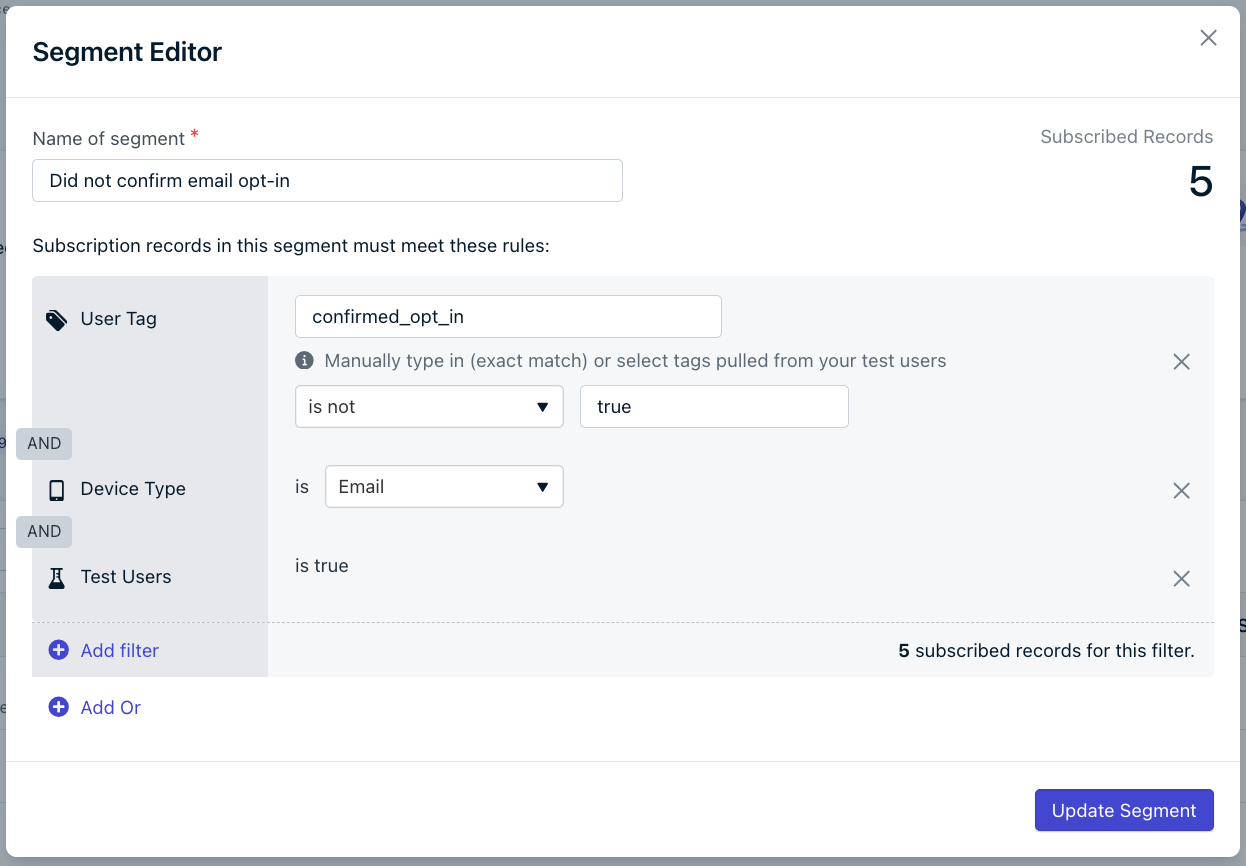Click the User Tag icon

(57, 320)
